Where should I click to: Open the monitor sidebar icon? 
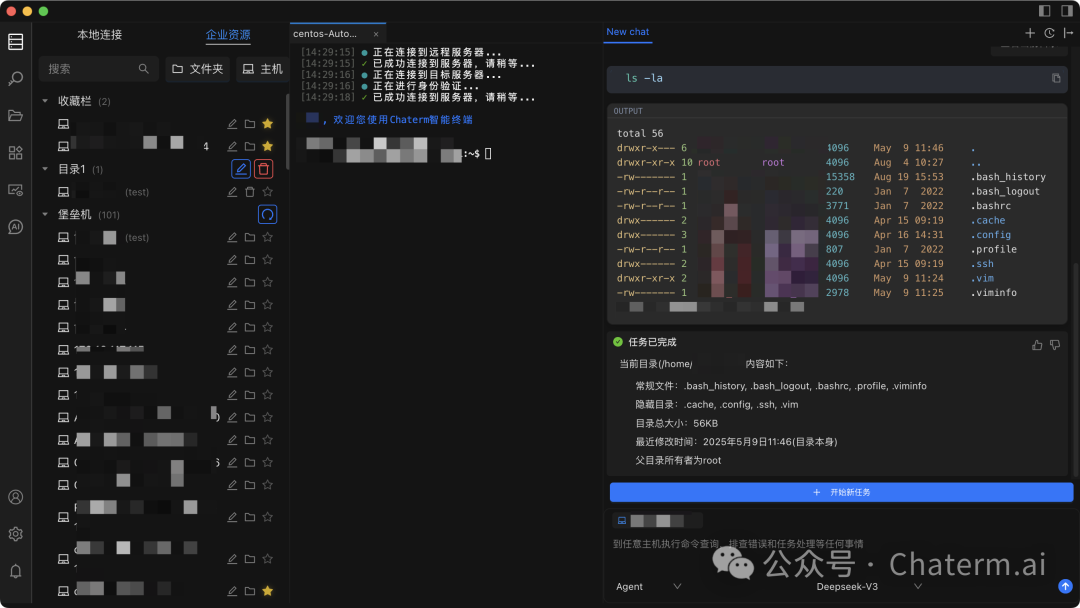click(x=16, y=190)
